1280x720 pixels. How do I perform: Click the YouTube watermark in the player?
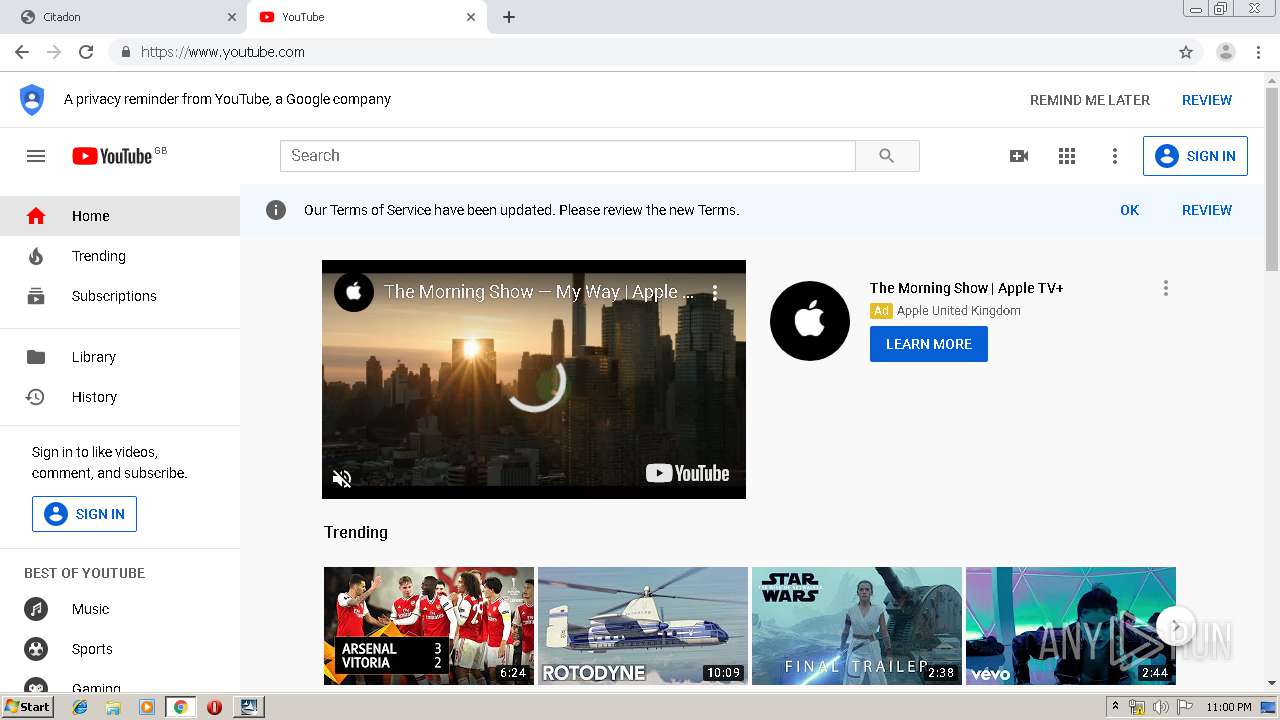pyautogui.click(x=688, y=473)
